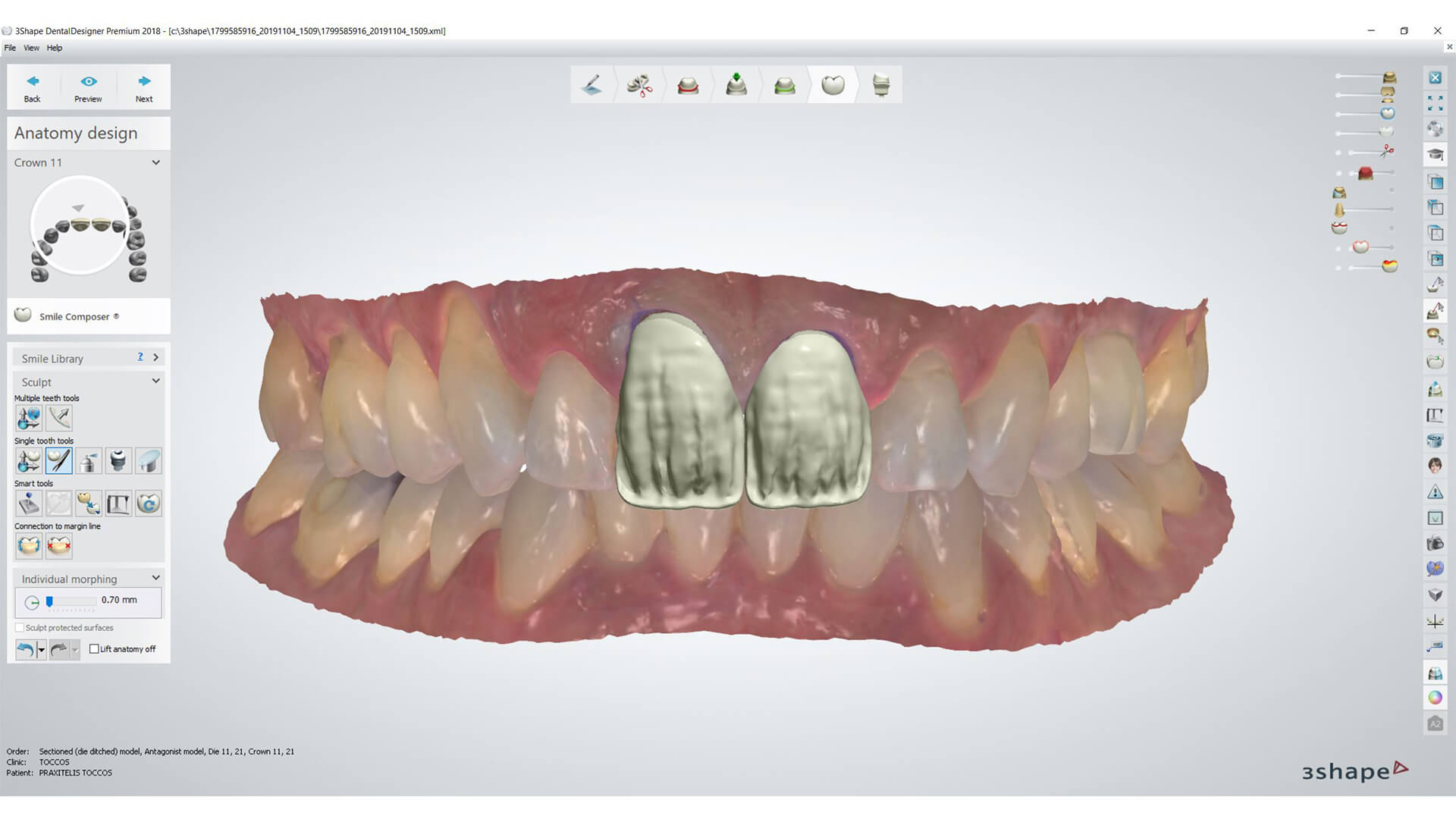Toggle the margin line visibility

pos(1340,227)
